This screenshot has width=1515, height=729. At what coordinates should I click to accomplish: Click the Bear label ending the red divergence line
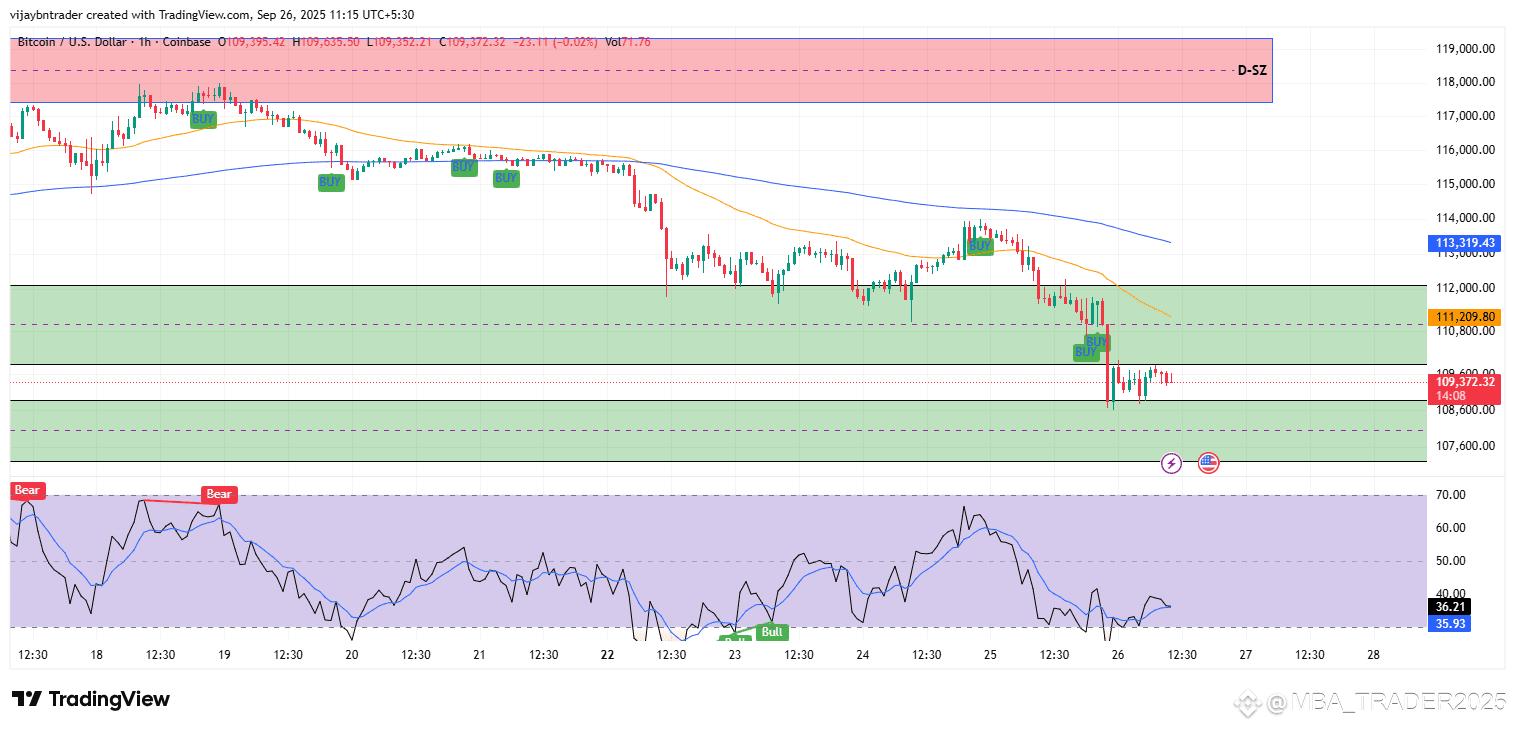(x=219, y=494)
